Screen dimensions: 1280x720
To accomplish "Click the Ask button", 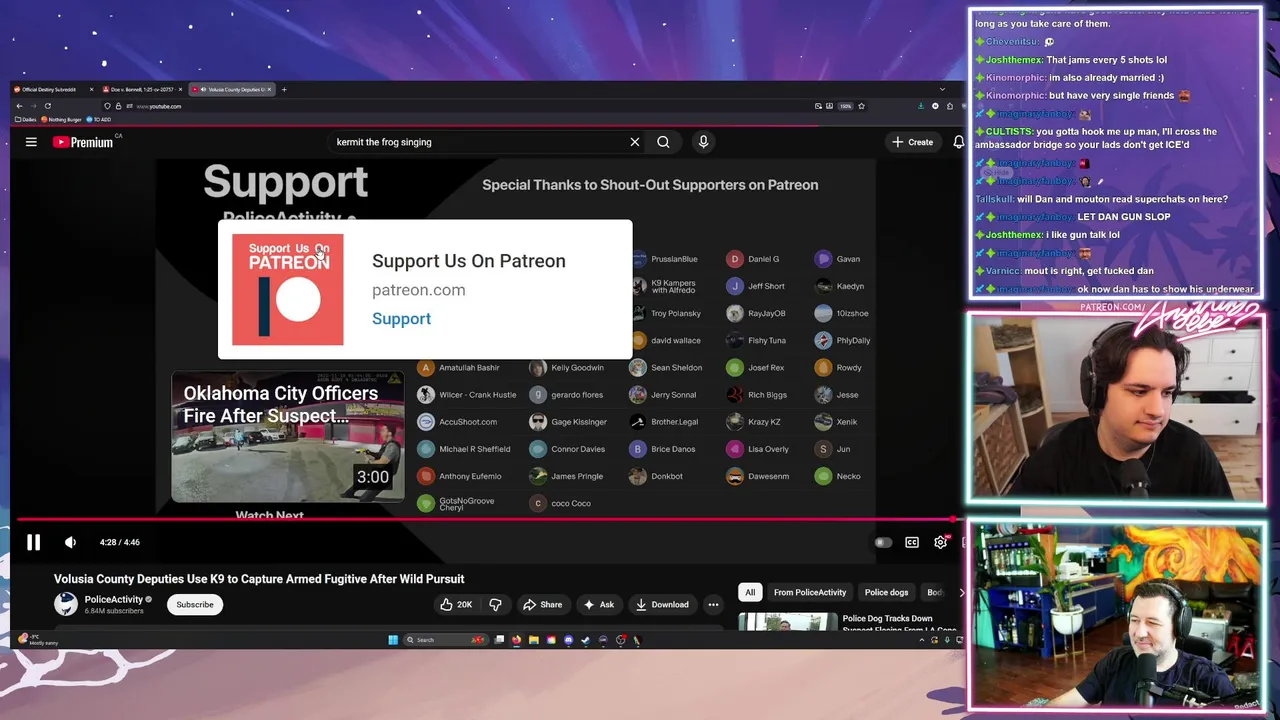I will pos(598,604).
